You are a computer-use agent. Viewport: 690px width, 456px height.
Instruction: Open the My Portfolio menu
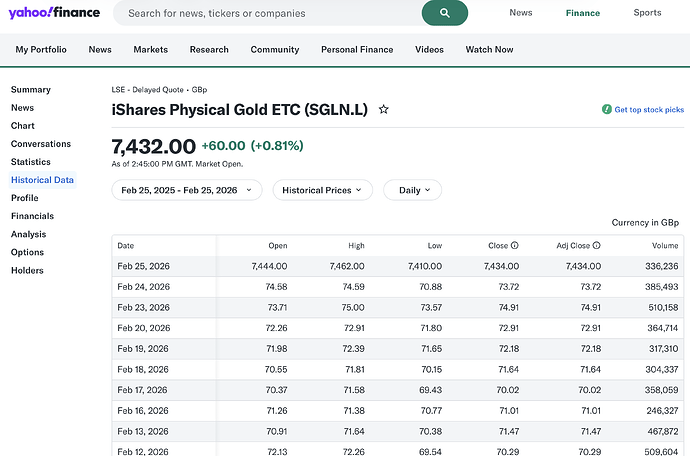(x=41, y=49)
